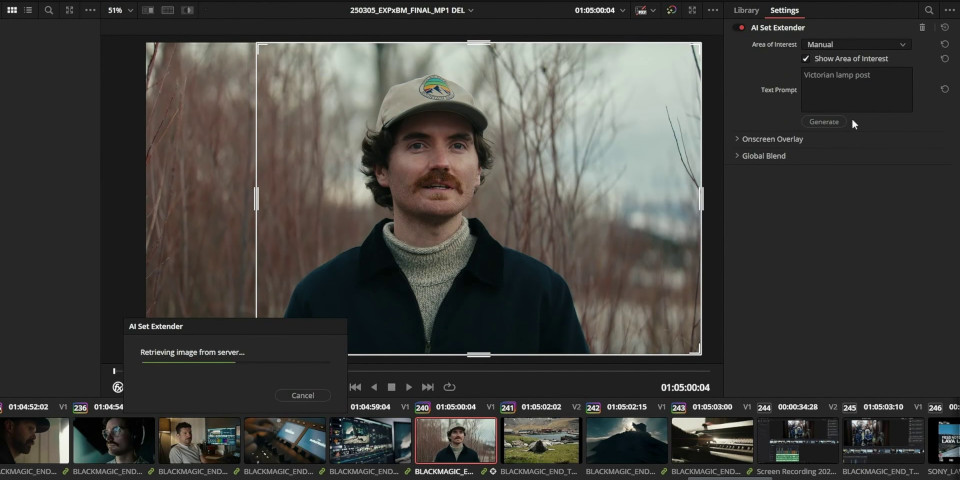This screenshot has height=480, width=960.
Task: Click the play reverse button
Action: tap(373, 387)
